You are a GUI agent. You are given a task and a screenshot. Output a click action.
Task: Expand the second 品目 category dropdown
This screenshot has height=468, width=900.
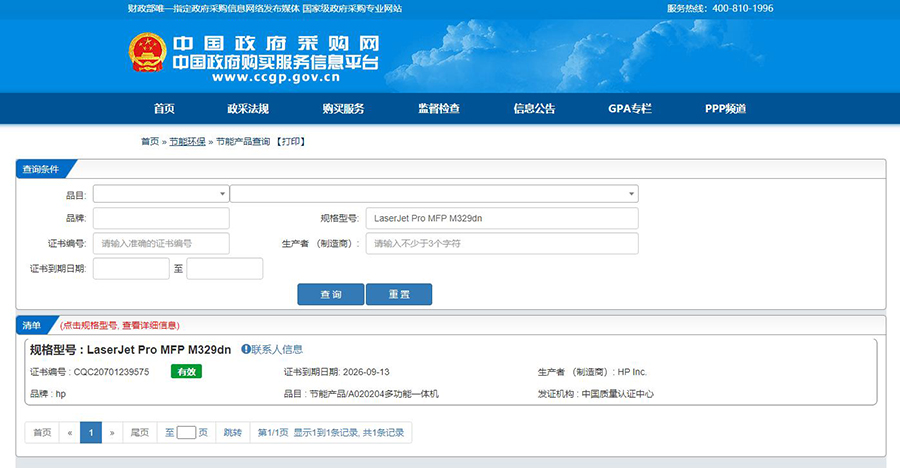pos(434,194)
